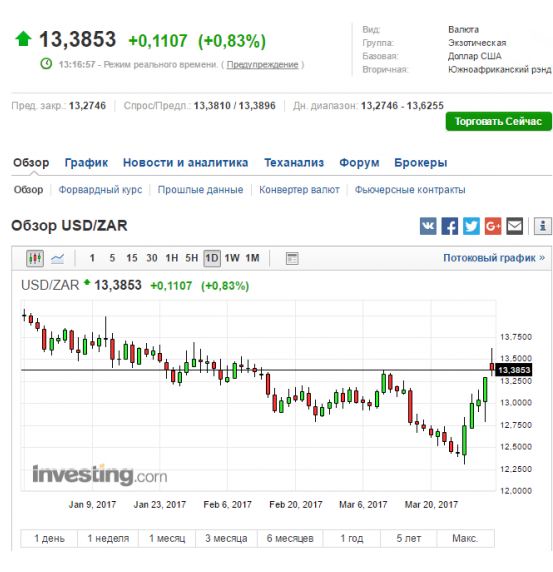The height and width of the screenshot is (572, 553).
Task: Click the Торговать Сейчас button
Action: coord(498,121)
